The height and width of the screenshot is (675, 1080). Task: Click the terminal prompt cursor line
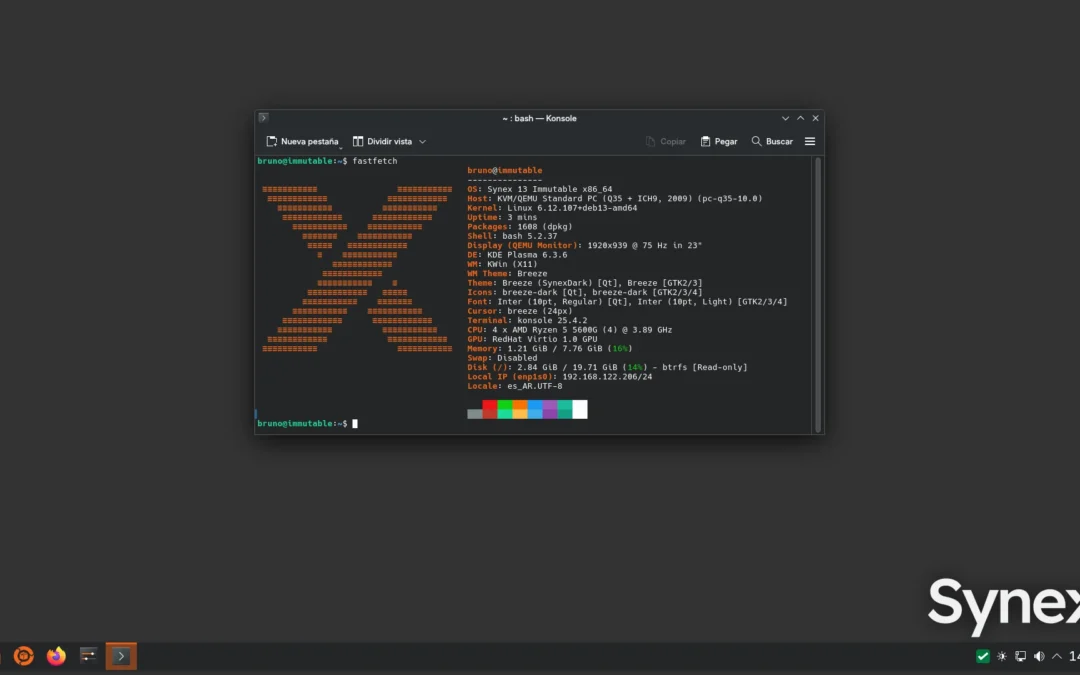coord(307,424)
